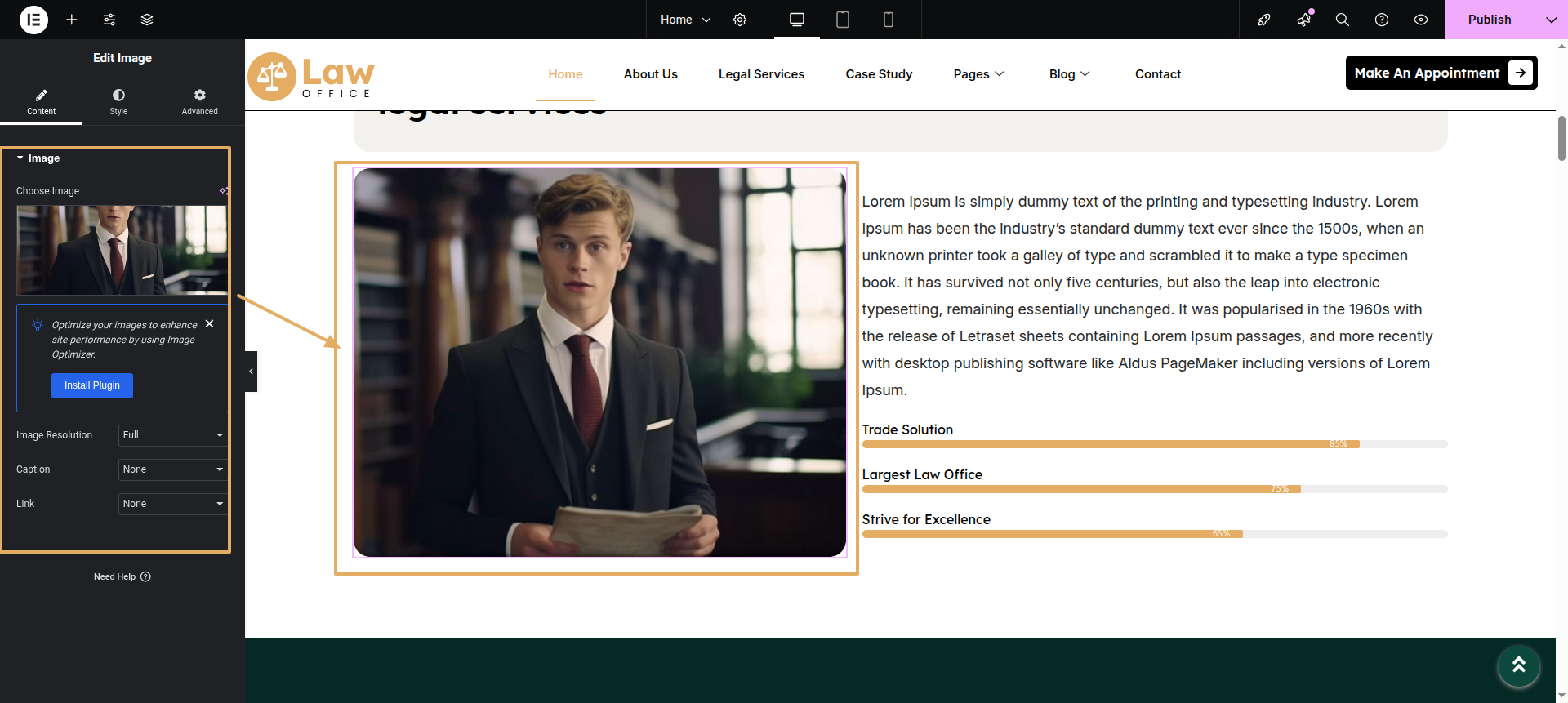Switch to the Style tab
This screenshot has width=1568, height=703.
pos(118,101)
